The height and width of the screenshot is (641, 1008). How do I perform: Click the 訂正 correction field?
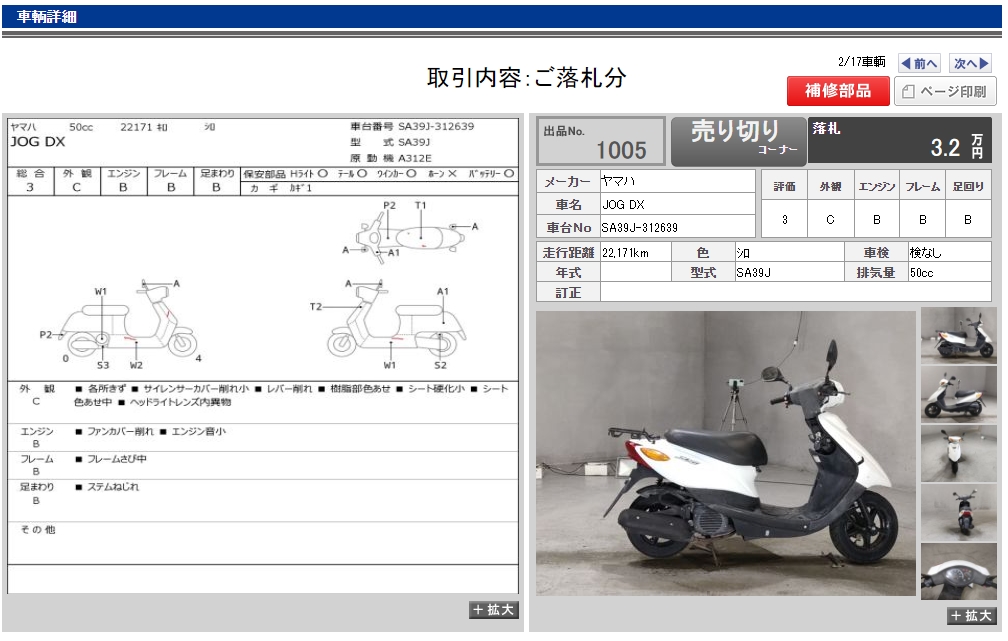[x=795, y=293]
